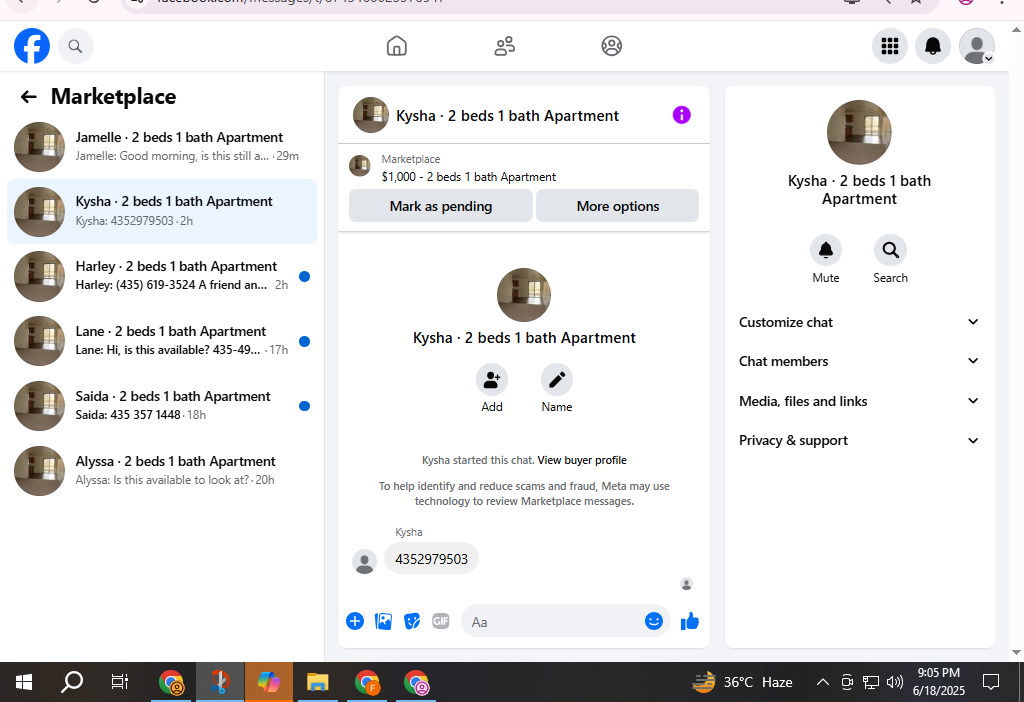
Task: Open Lane's apartment conversation
Action: point(162,340)
